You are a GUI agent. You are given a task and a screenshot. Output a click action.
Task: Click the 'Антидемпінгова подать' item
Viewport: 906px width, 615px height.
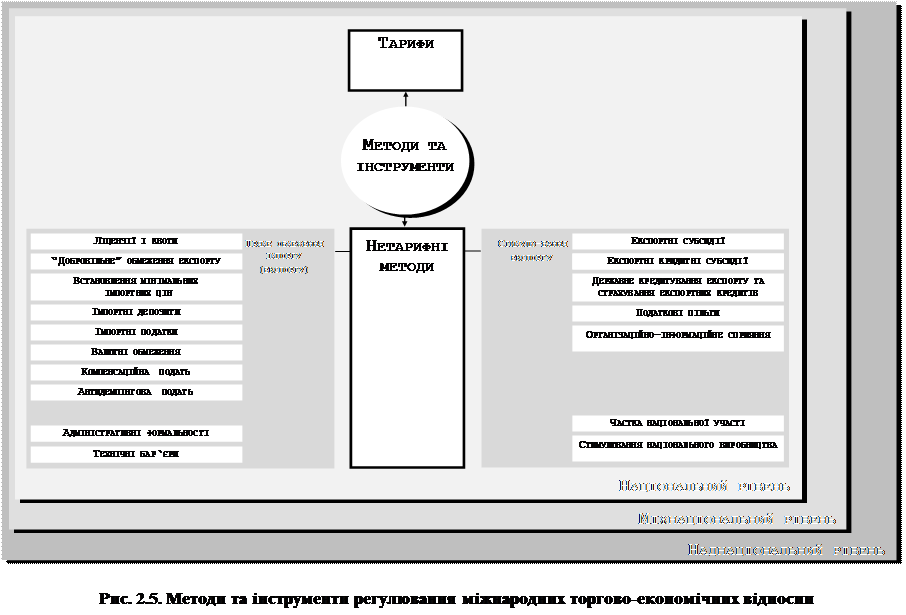(x=136, y=392)
